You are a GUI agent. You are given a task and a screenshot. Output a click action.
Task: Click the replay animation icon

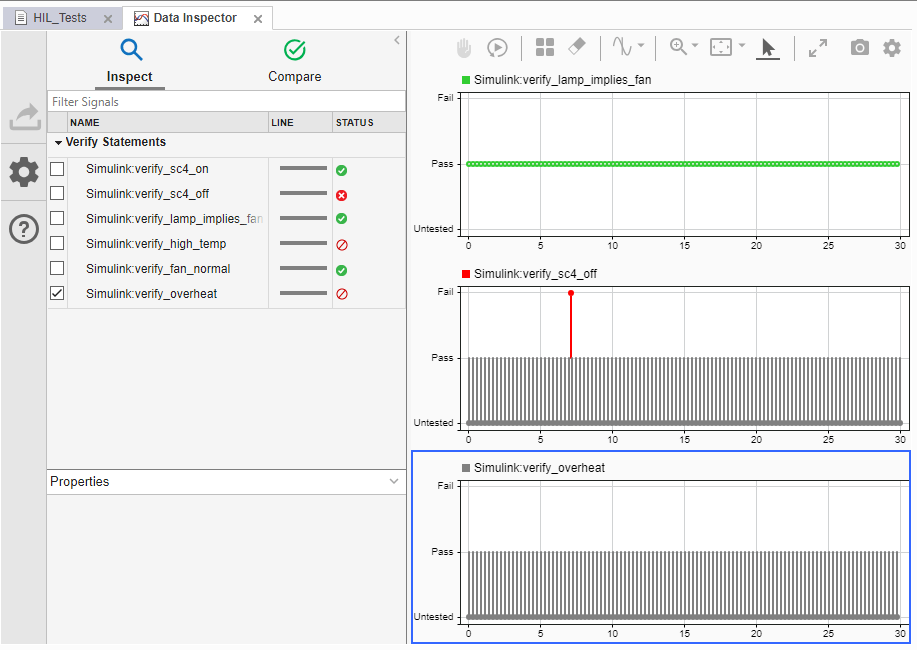click(497, 47)
